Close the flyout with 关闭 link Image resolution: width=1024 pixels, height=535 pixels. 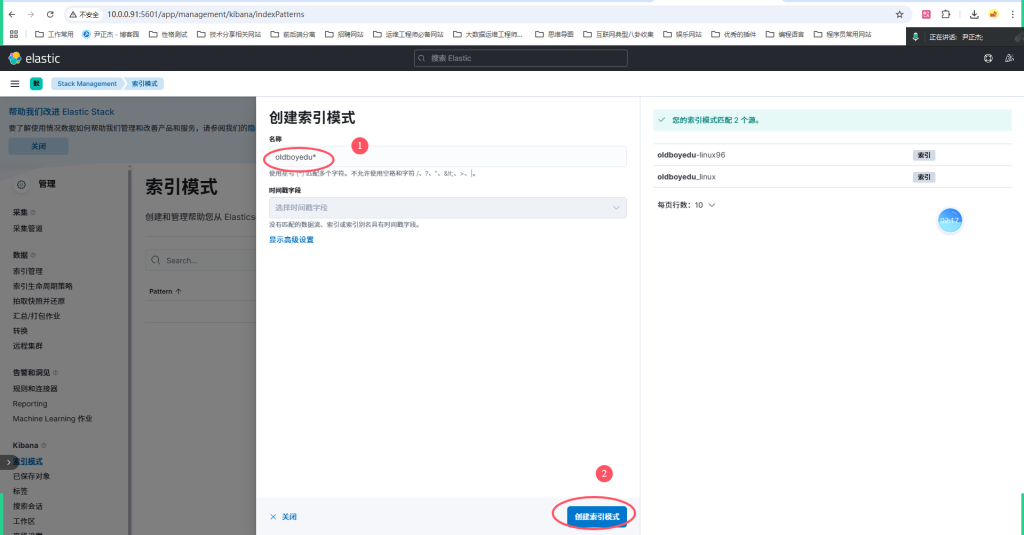pyautogui.click(x=283, y=517)
